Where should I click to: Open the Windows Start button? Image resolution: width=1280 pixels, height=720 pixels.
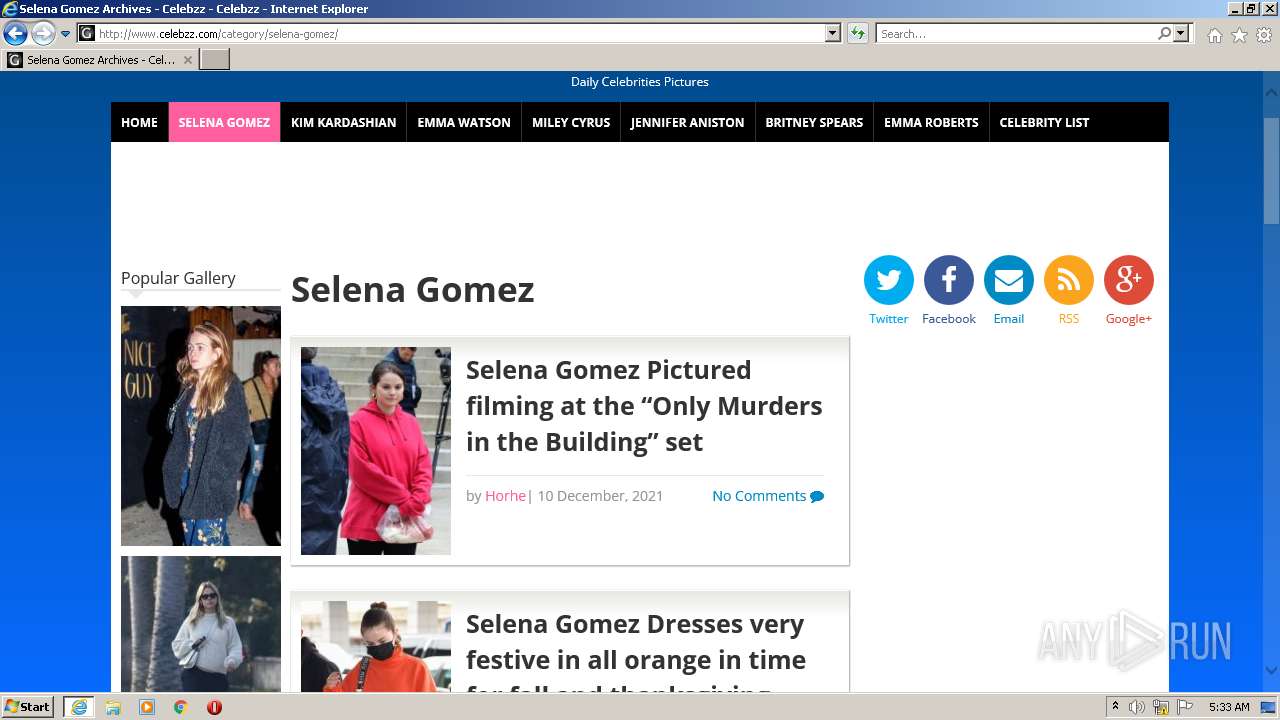pos(28,707)
